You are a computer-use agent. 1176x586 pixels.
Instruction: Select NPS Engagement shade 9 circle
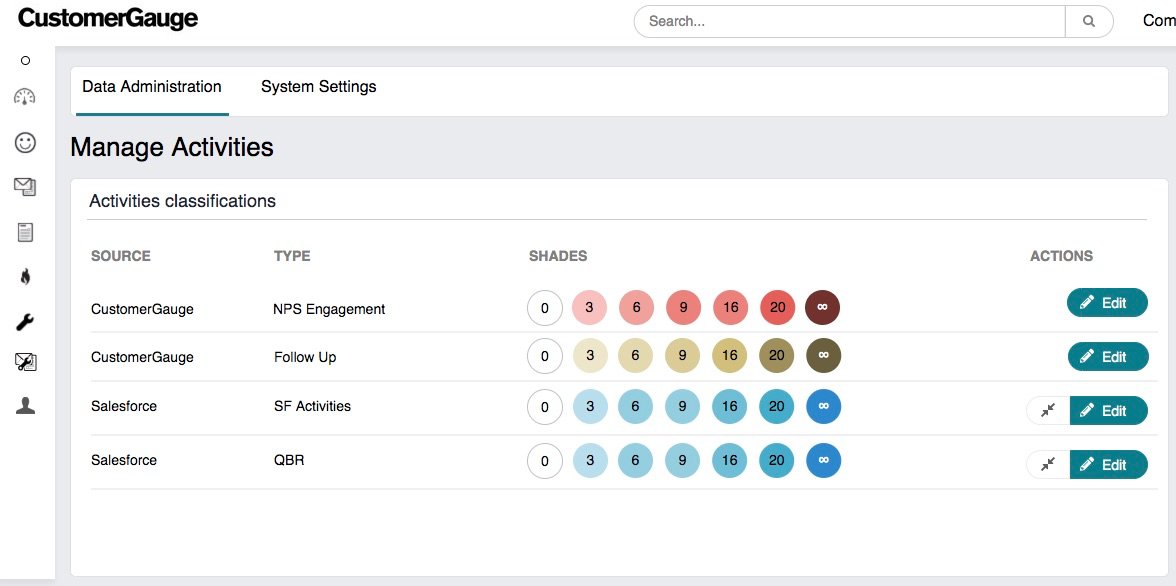pos(682,307)
